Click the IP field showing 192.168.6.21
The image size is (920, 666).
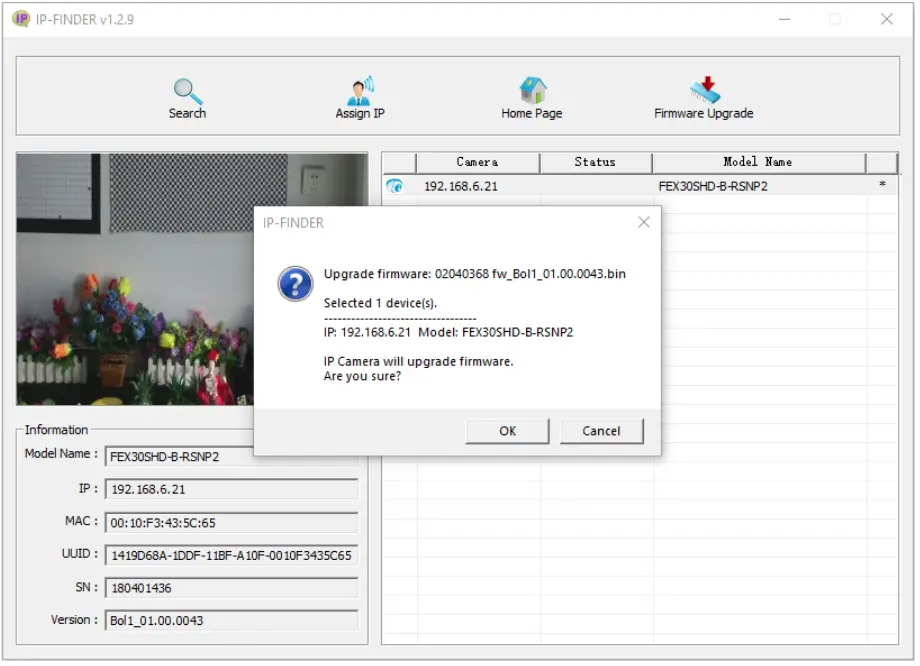pos(232,489)
